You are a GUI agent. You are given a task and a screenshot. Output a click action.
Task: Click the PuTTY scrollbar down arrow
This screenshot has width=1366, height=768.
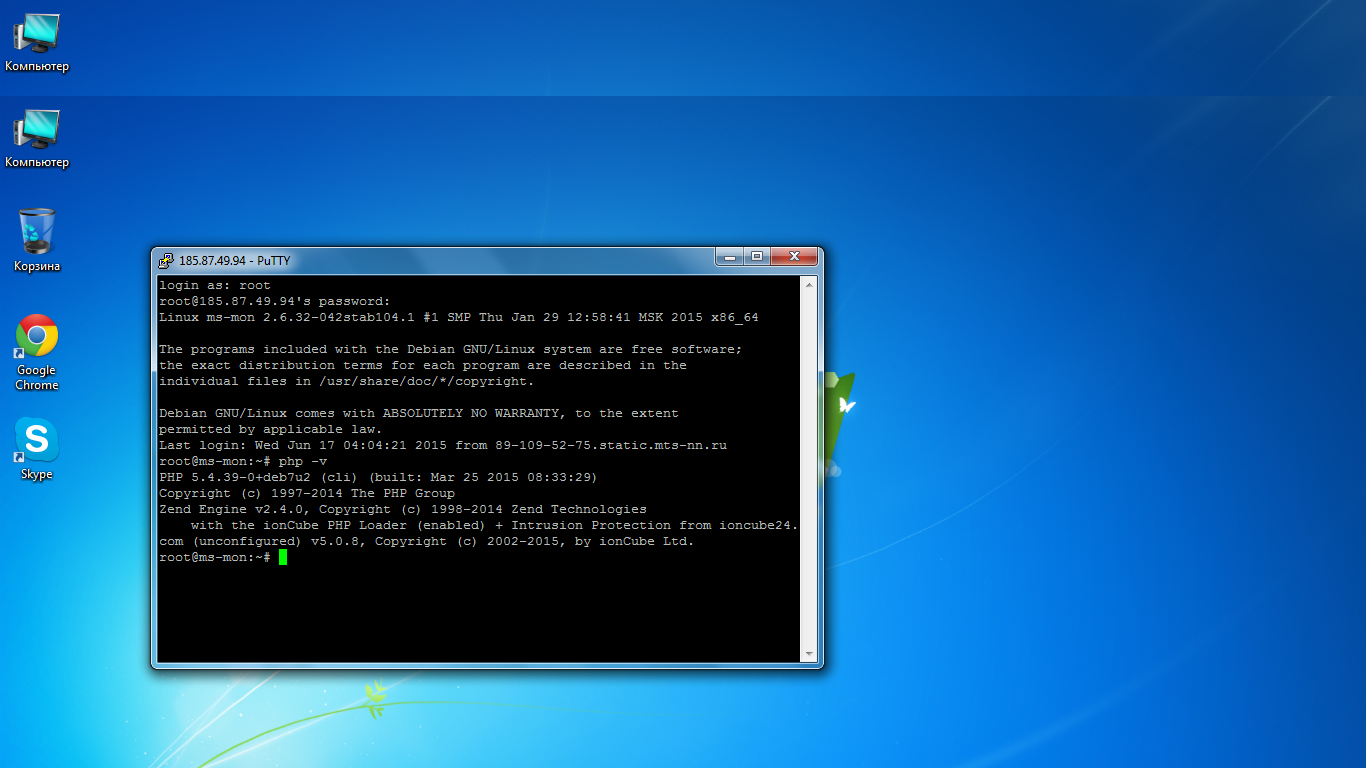(x=810, y=654)
